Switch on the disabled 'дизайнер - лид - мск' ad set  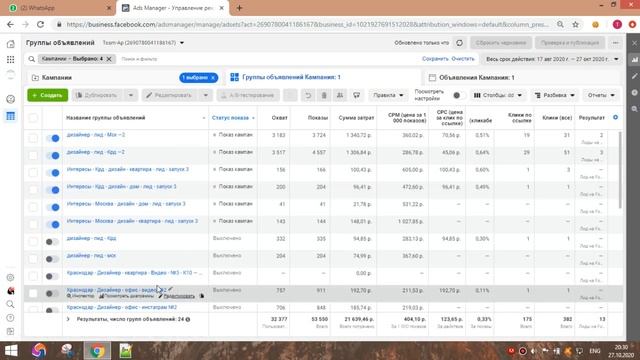tap(52, 259)
